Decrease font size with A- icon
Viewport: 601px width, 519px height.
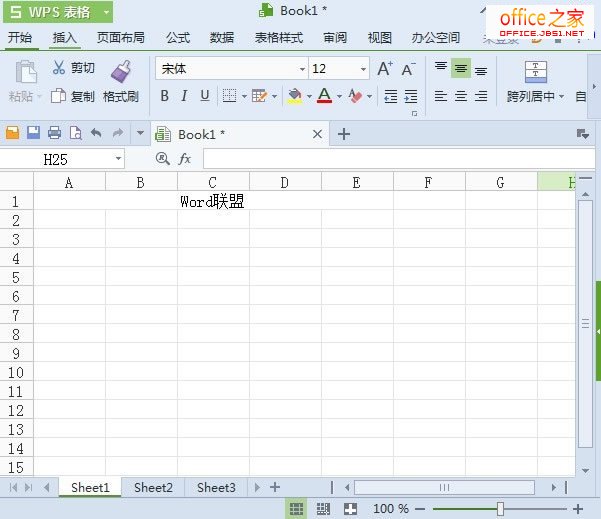point(408,69)
